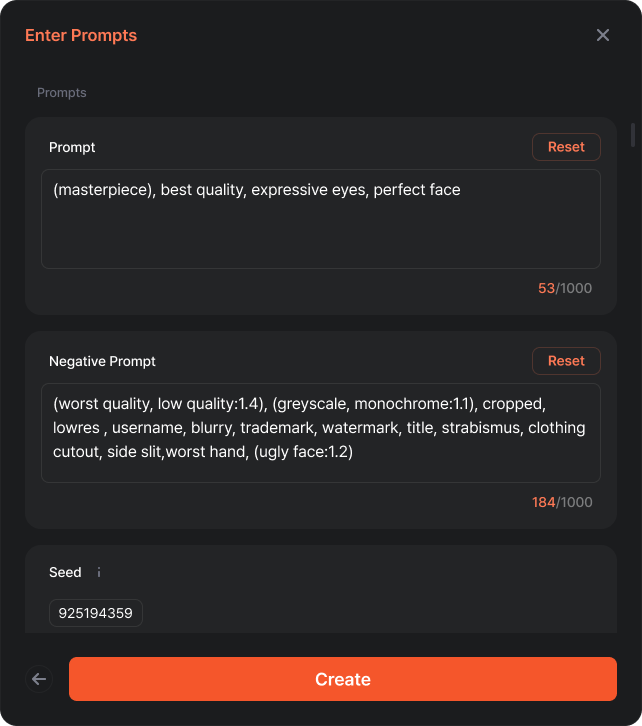The image size is (642, 726).
Task: Click the 184/1000 character counter
Action: pos(562,502)
